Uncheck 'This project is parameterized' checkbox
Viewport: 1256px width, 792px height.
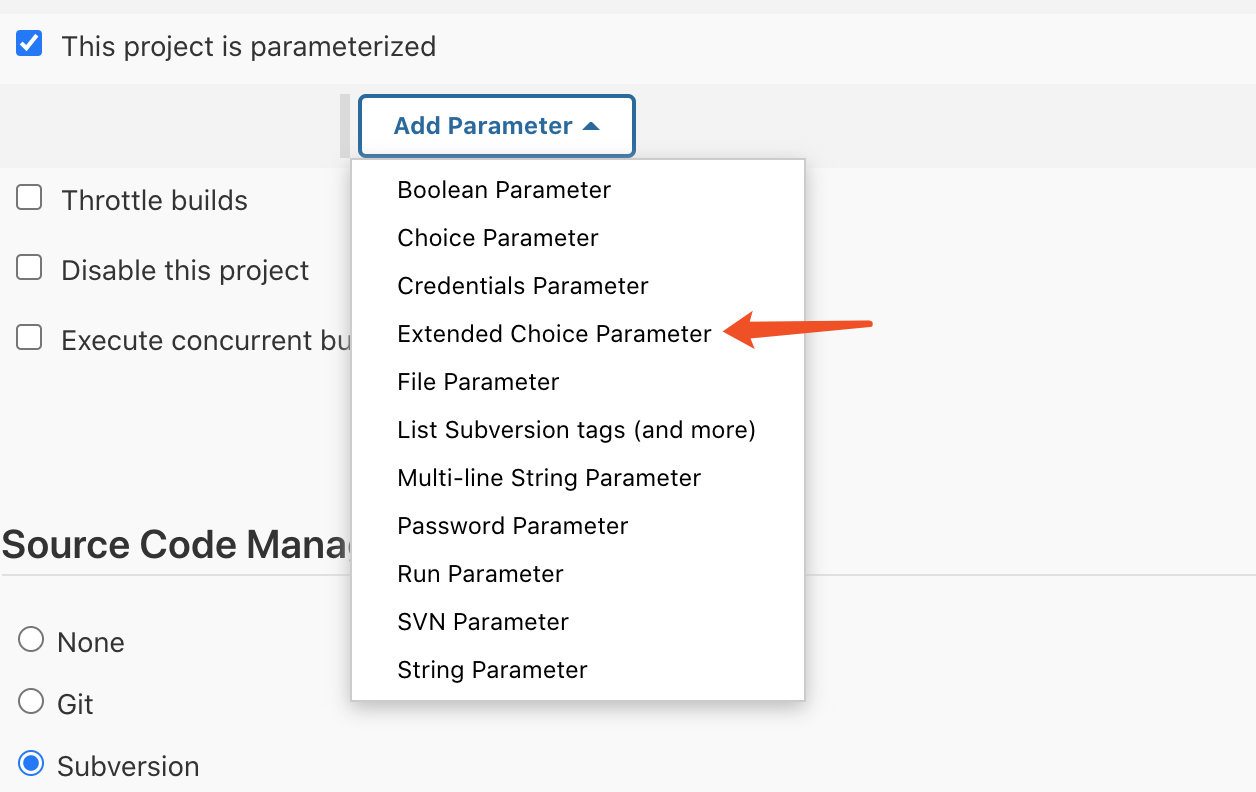[x=29, y=44]
